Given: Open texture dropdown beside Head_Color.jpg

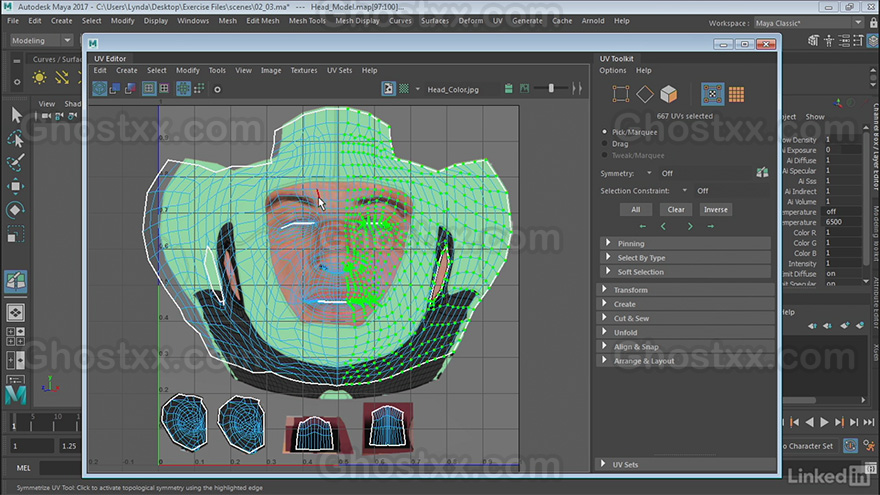Looking at the screenshot, I should tap(417, 89).
